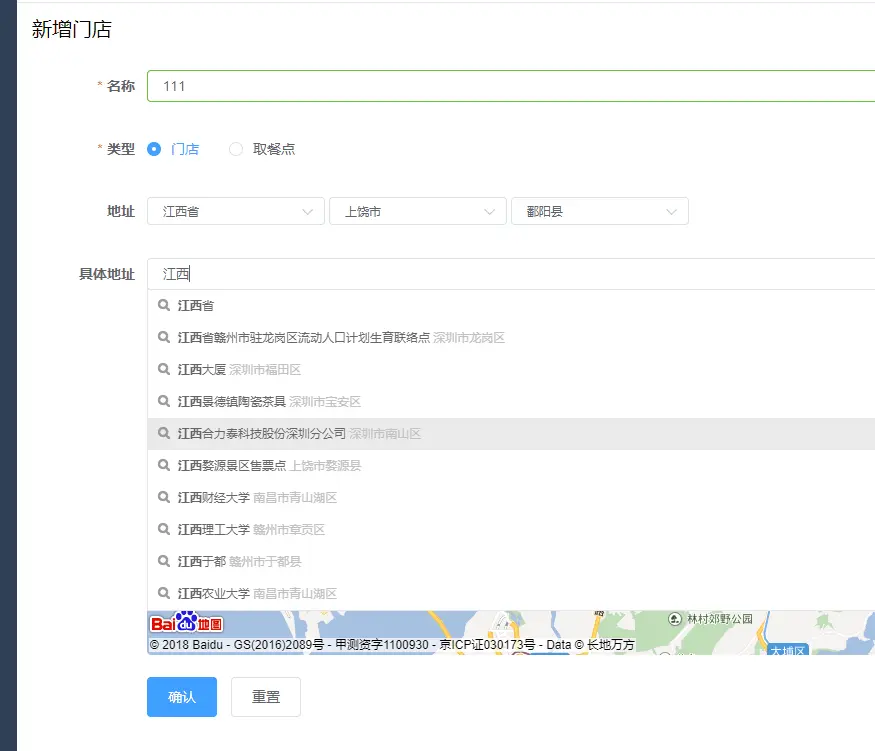Select the 江西省赣州市驻龙岗区 suggestion entry
The image size is (875, 751).
tap(300, 337)
